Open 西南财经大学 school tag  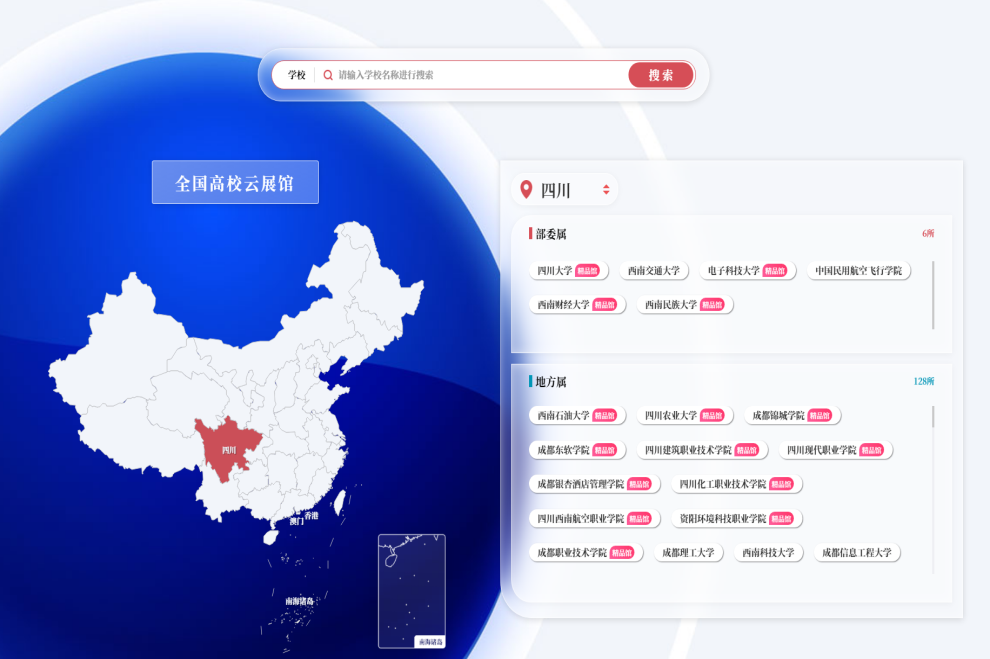coord(577,305)
